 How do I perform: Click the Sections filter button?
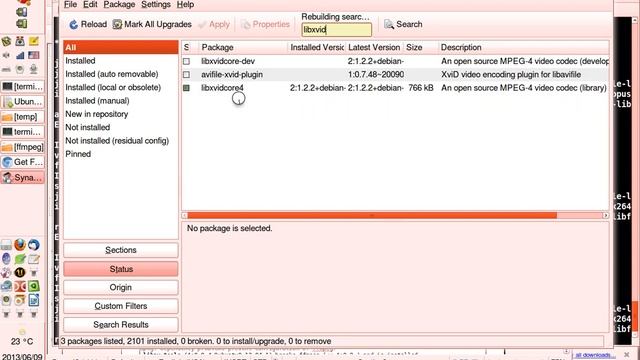pos(121,250)
